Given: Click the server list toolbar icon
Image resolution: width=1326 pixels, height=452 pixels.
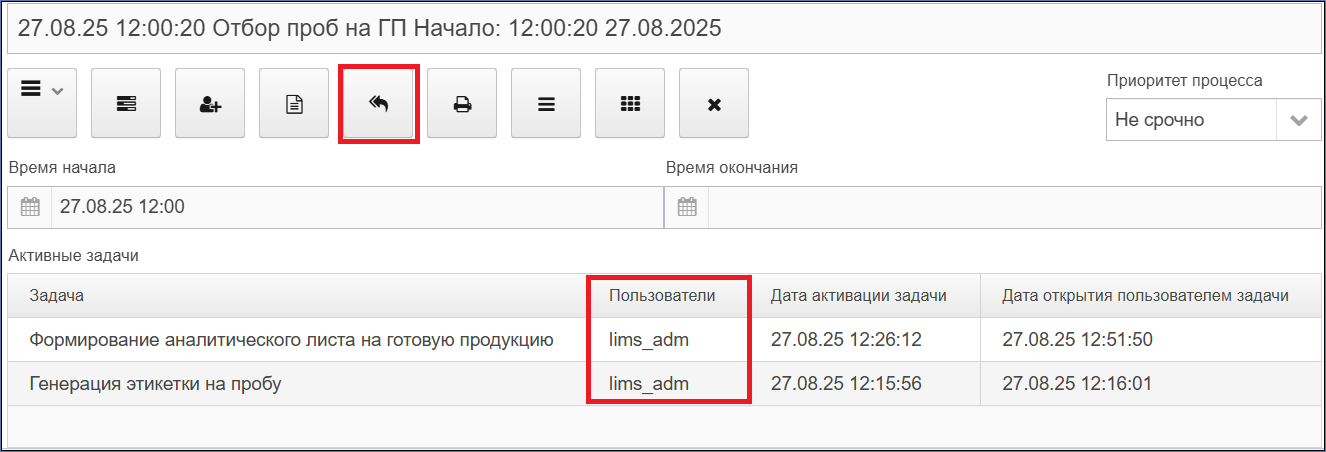Looking at the screenshot, I should pyautogui.click(x=126, y=103).
